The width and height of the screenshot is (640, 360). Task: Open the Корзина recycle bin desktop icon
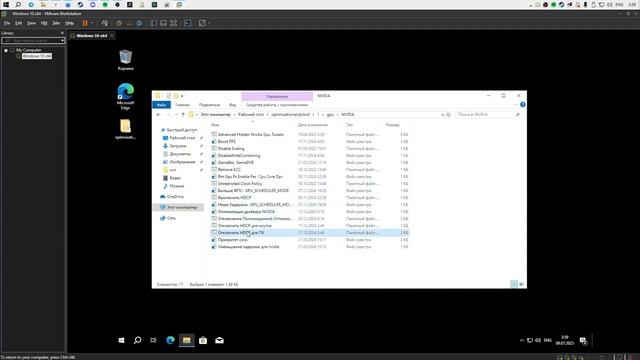coord(125,60)
